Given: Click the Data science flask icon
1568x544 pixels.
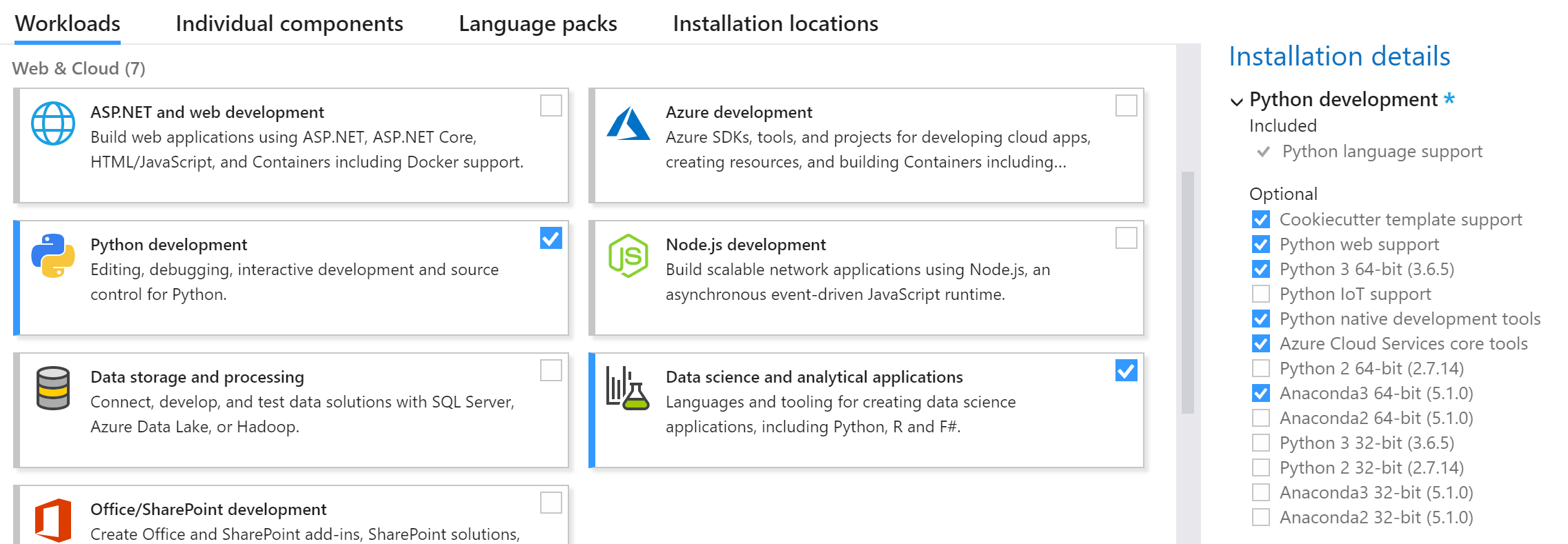Looking at the screenshot, I should click(x=628, y=388).
